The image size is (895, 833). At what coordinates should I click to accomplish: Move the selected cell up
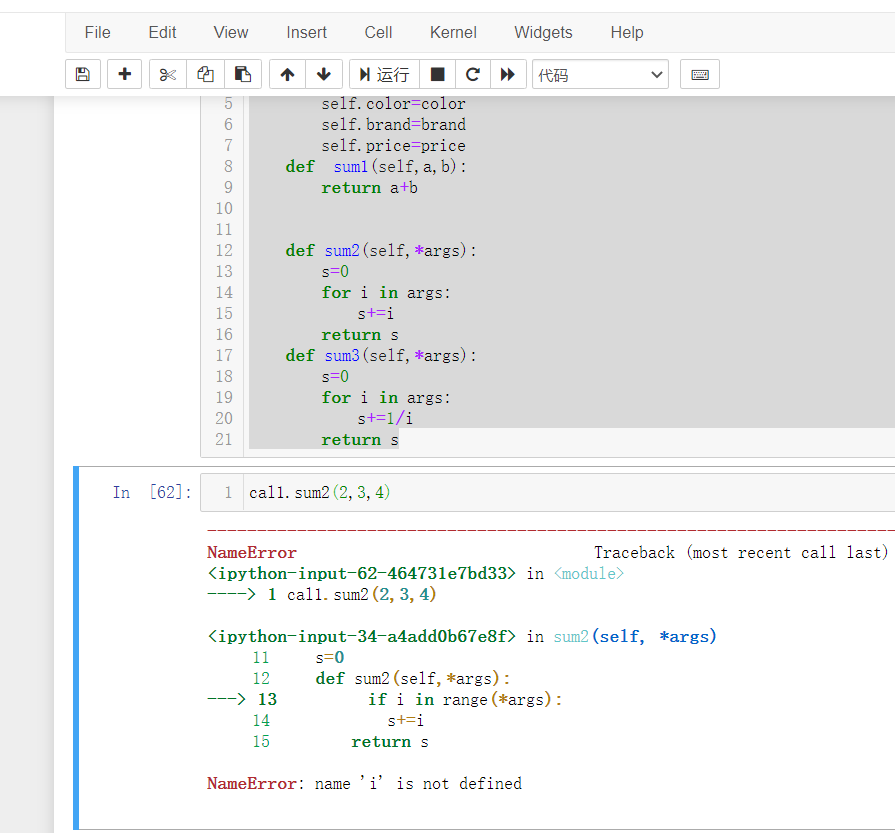click(288, 74)
